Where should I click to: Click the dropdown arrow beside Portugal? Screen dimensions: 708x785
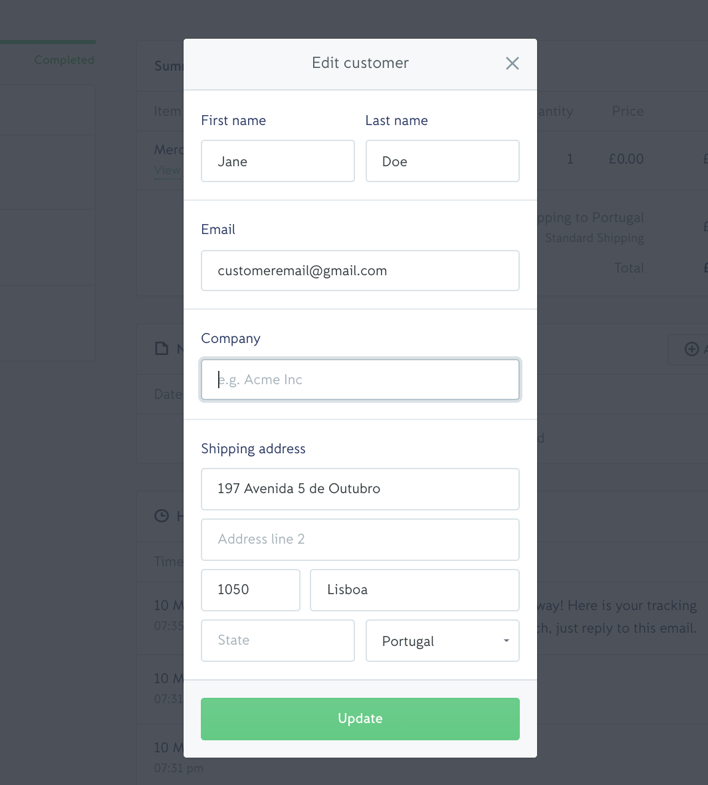506,641
